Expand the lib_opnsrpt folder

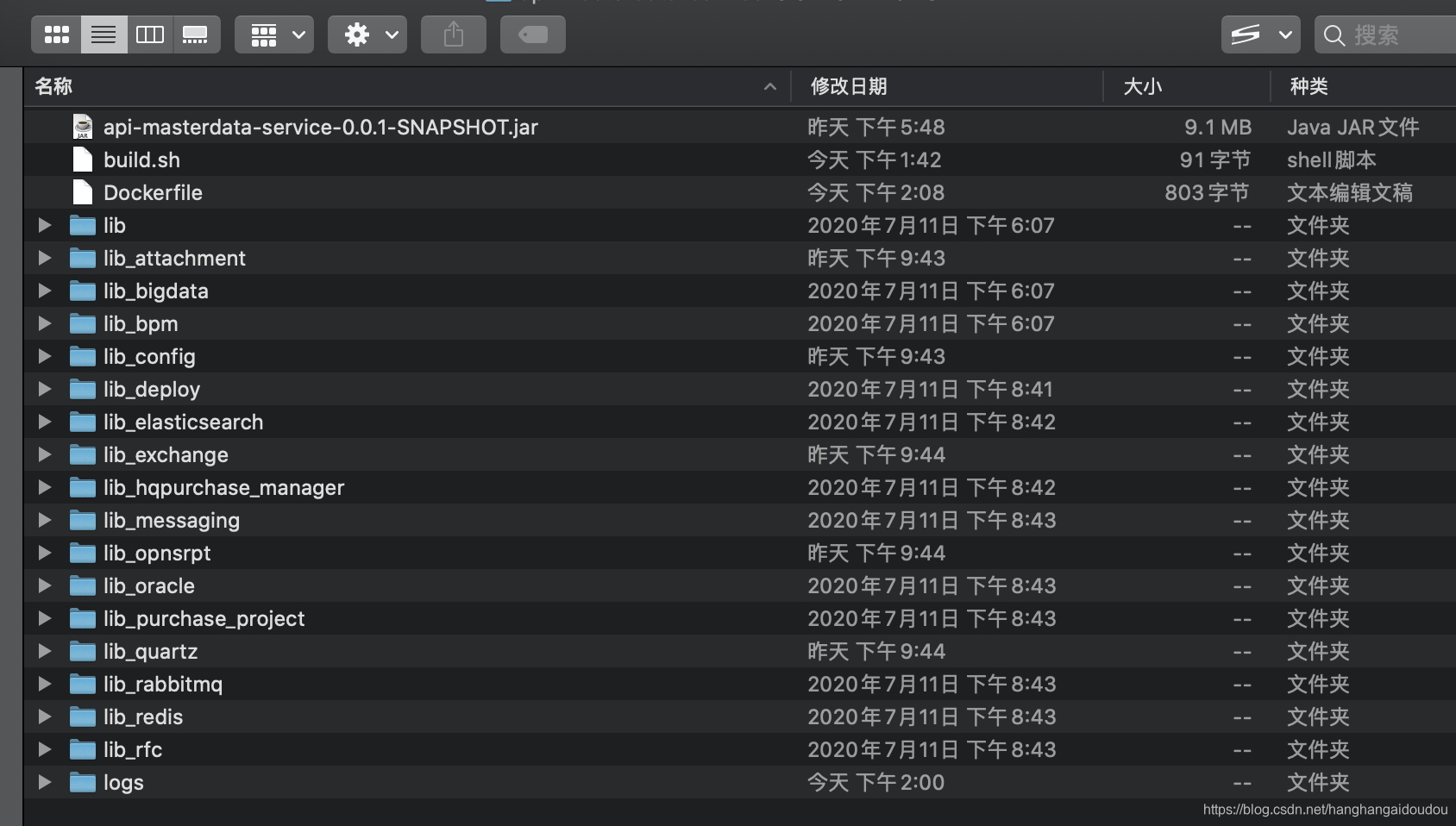pyautogui.click(x=45, y=553)
